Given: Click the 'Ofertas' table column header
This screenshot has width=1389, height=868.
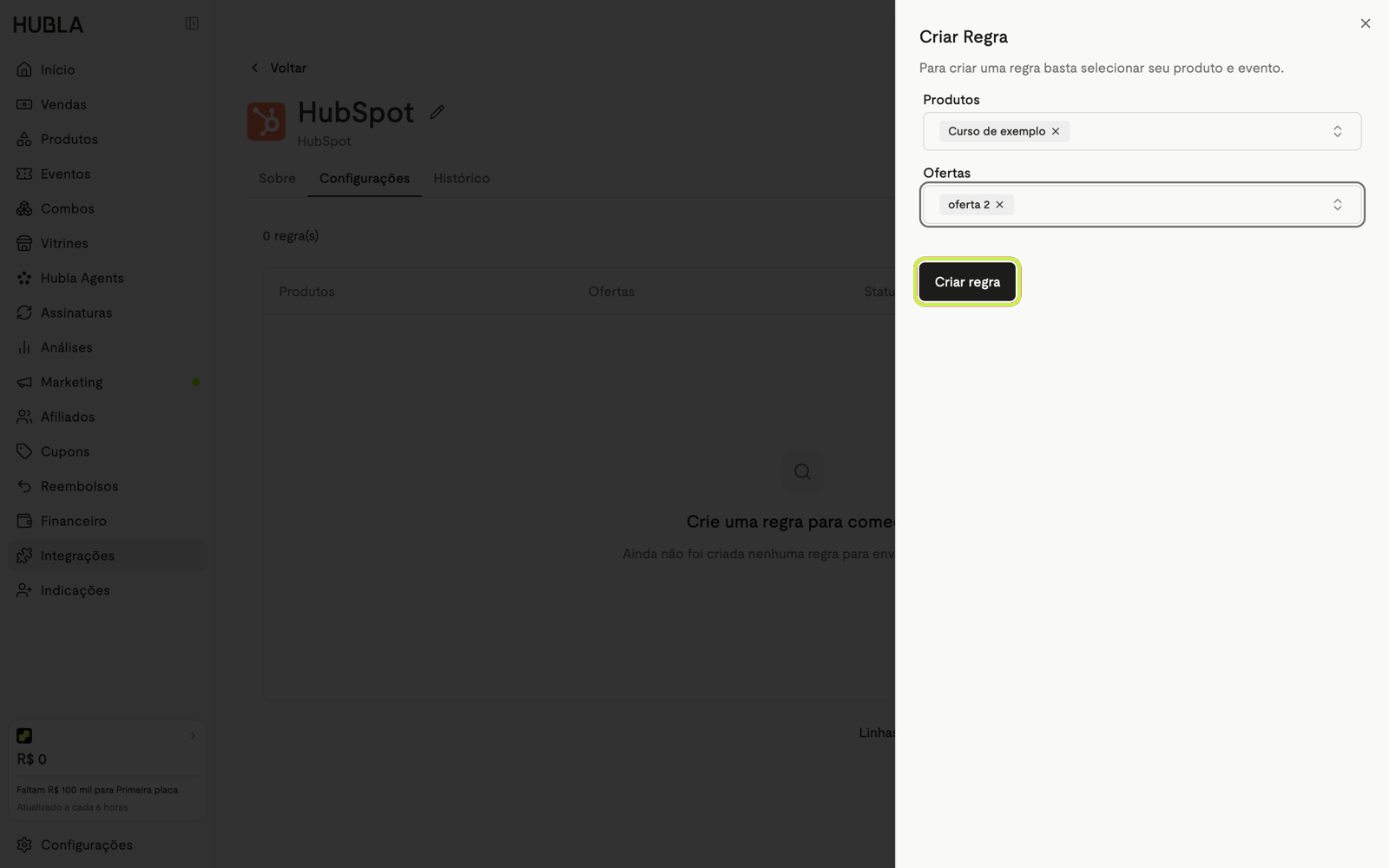Looking at the screenshot, I should pos(611,292).
